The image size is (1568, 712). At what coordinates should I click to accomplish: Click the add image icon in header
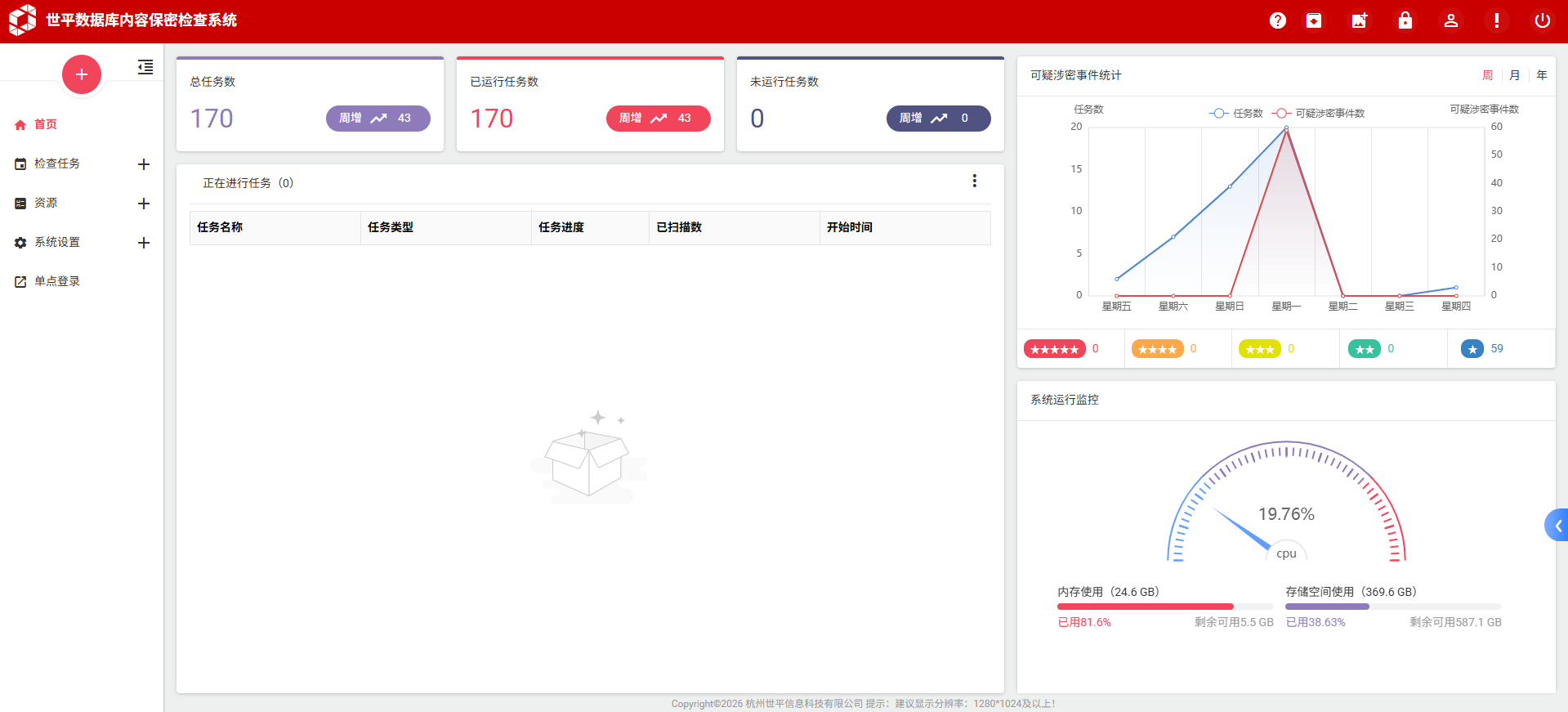1359,20
